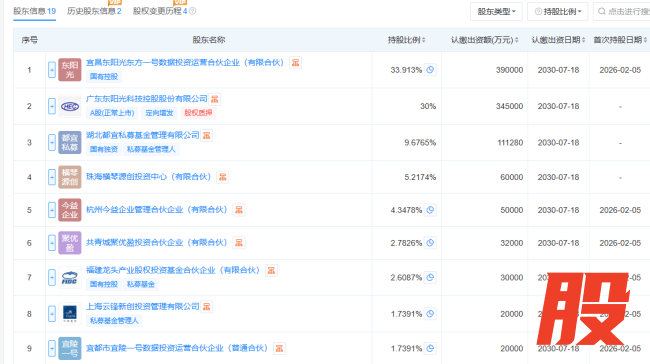This screenshot has height=364, width=650.
Task: Open equity structure icon for 珠海横琴源创投资中心
Action: (223, 177)
